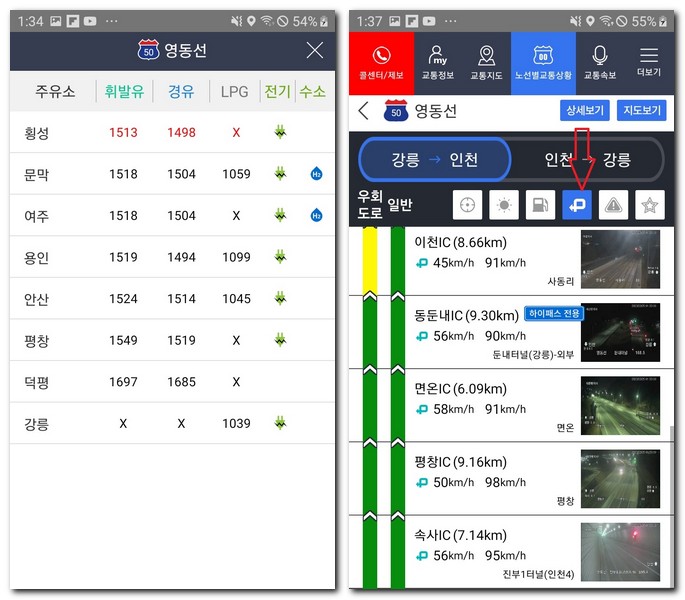
Task: Click the 지도보기 button
Action: [x=644, y=111]
